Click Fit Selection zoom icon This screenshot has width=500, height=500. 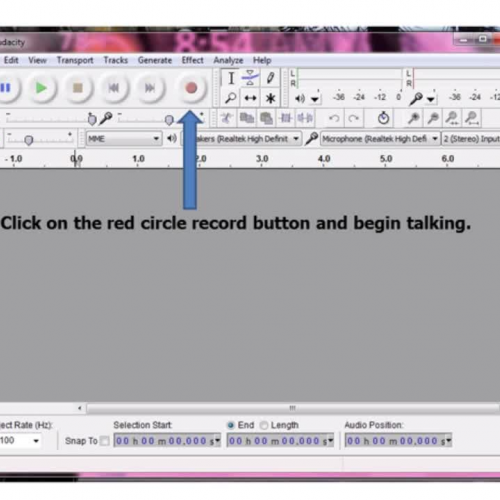point(452,118)
